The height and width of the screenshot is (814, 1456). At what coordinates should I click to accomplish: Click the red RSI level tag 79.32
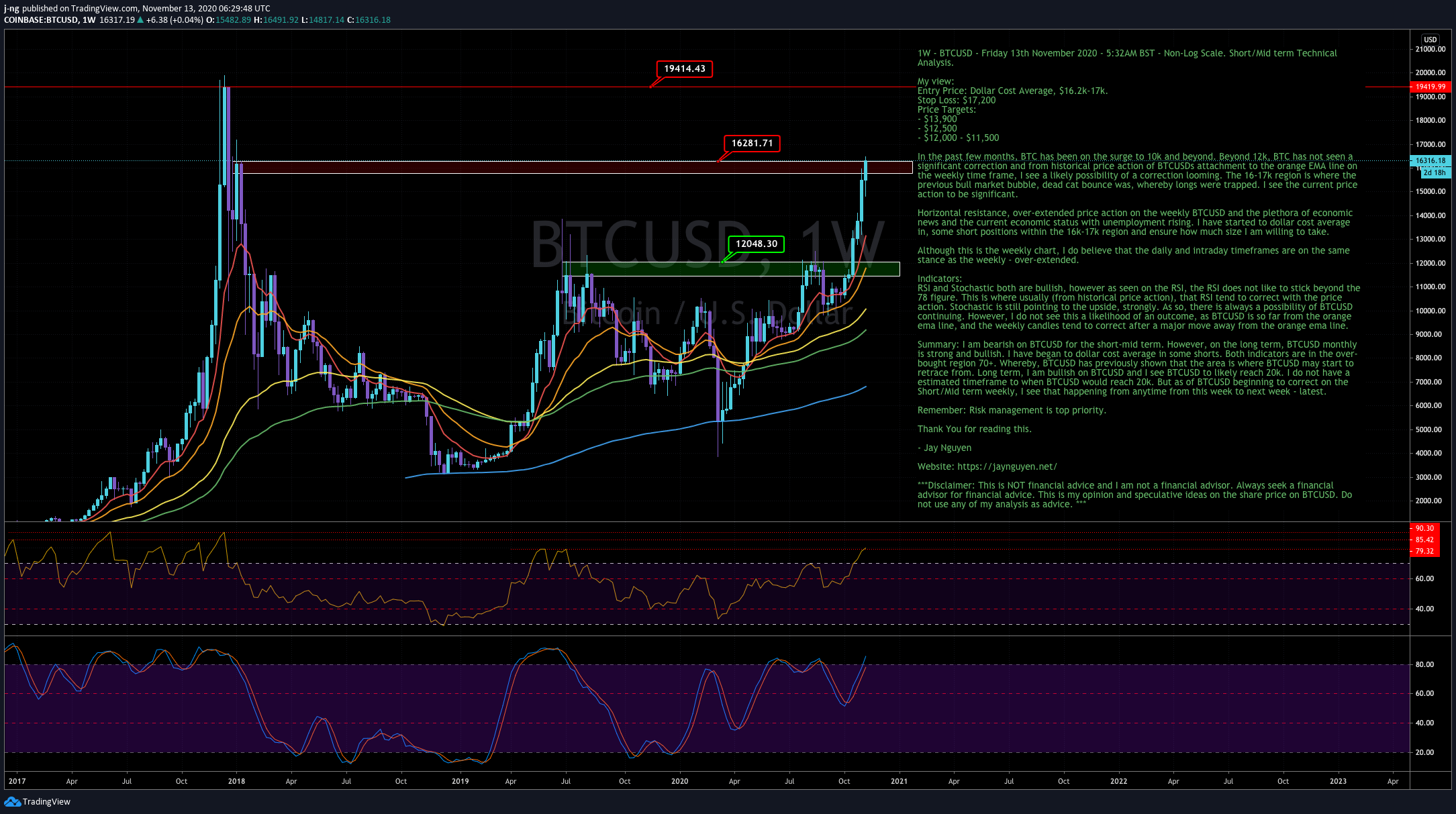[x=1424, y=551]
